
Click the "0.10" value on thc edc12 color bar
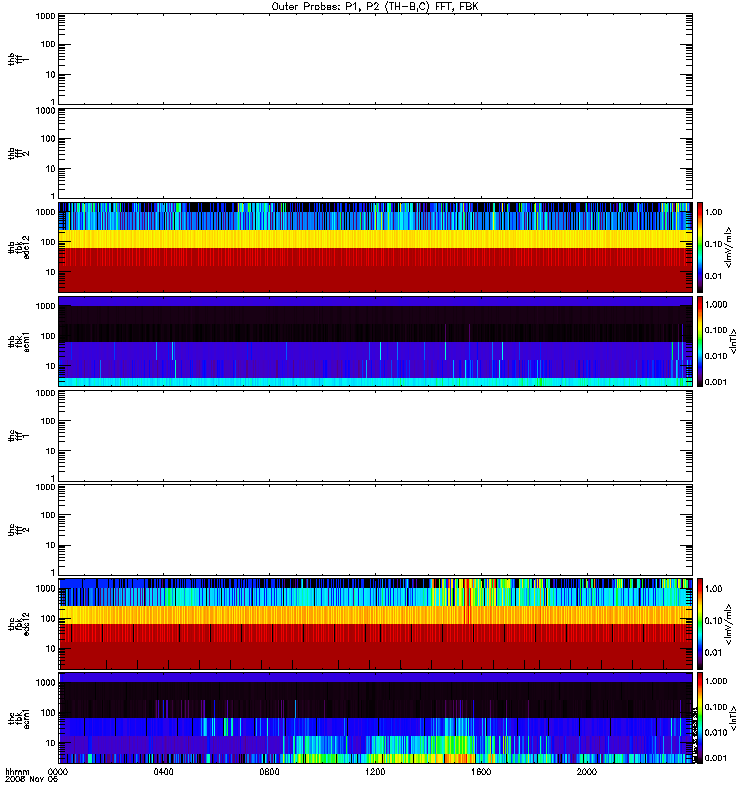pyautogui.click(x=713, y=621)
